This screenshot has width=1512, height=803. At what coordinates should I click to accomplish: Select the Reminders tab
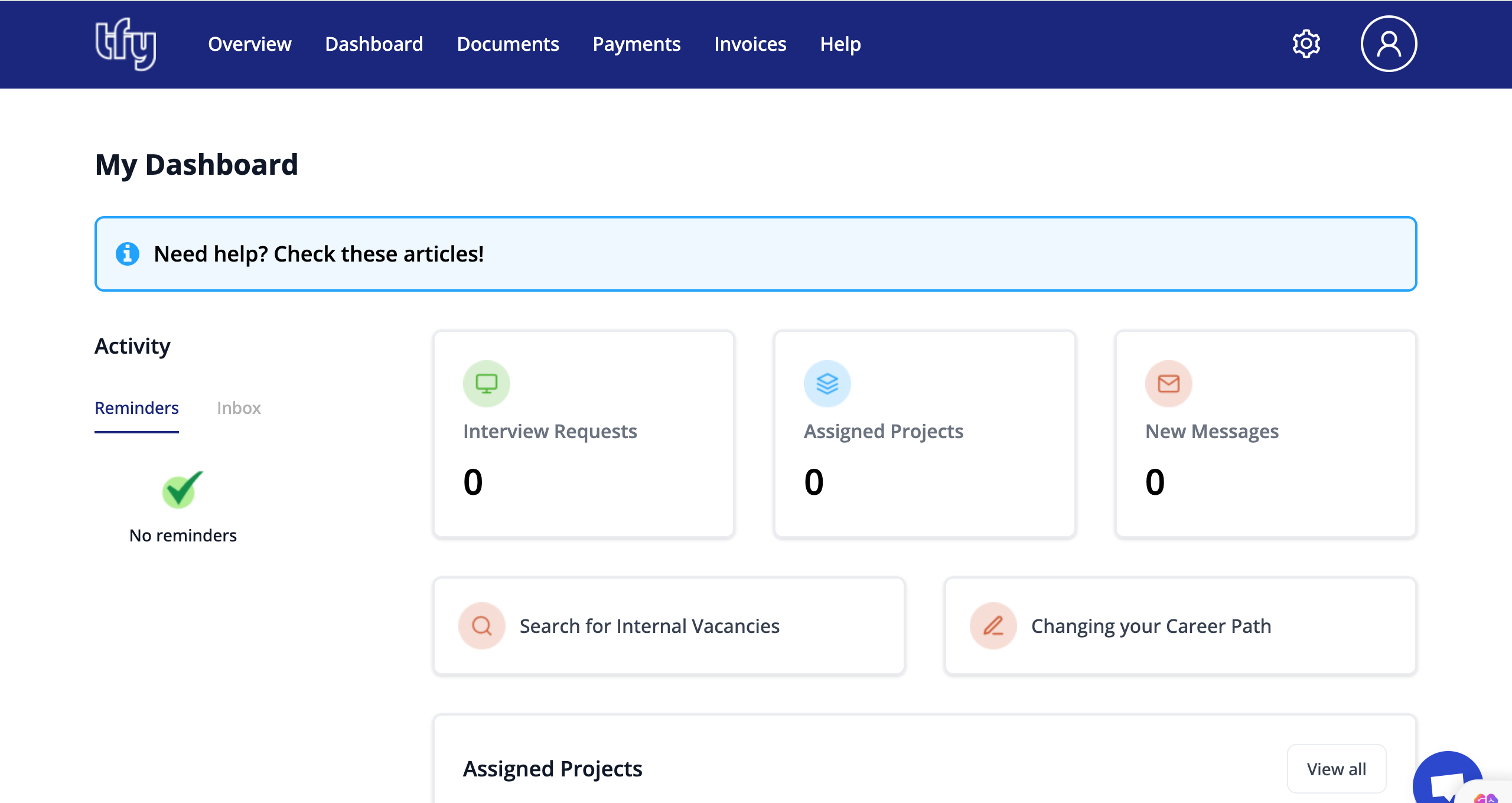coord(136,408)
